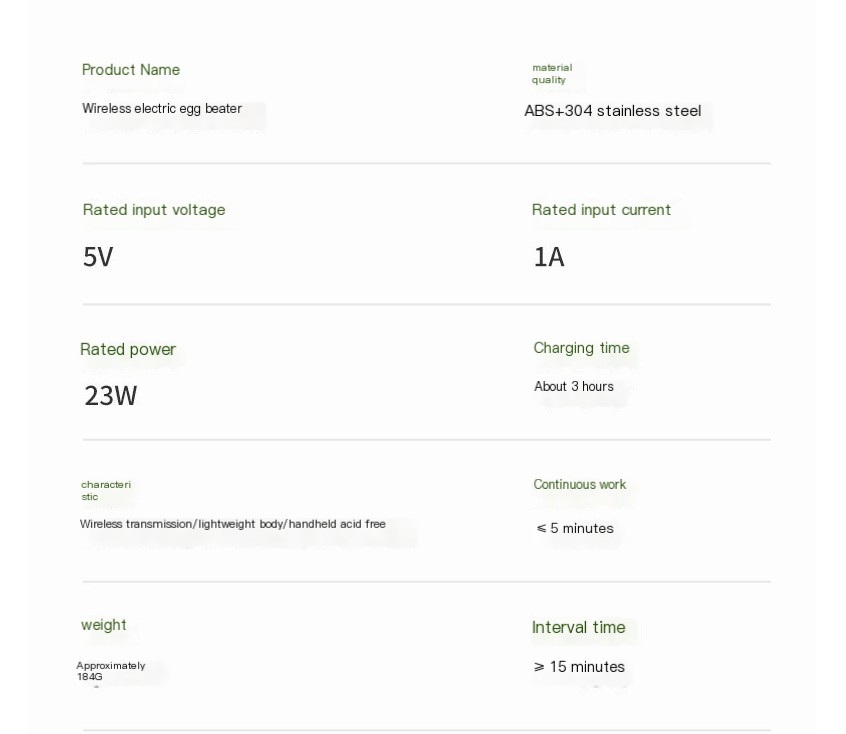The height and width of the screenshot is (734, 846).
Task: Click the 'Rated input voltage' label
Action: 154,210
